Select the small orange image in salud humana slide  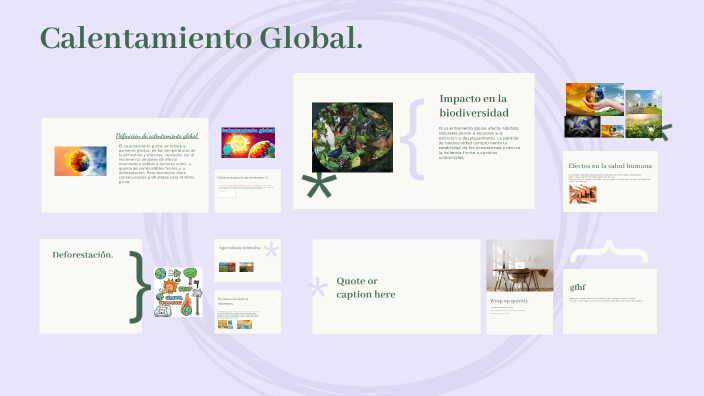coord(583,194)
